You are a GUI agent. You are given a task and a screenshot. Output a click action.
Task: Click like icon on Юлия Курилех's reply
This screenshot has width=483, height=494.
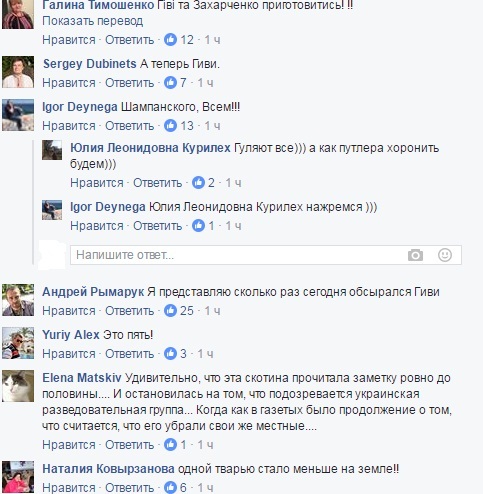click(x=198, y=183)
